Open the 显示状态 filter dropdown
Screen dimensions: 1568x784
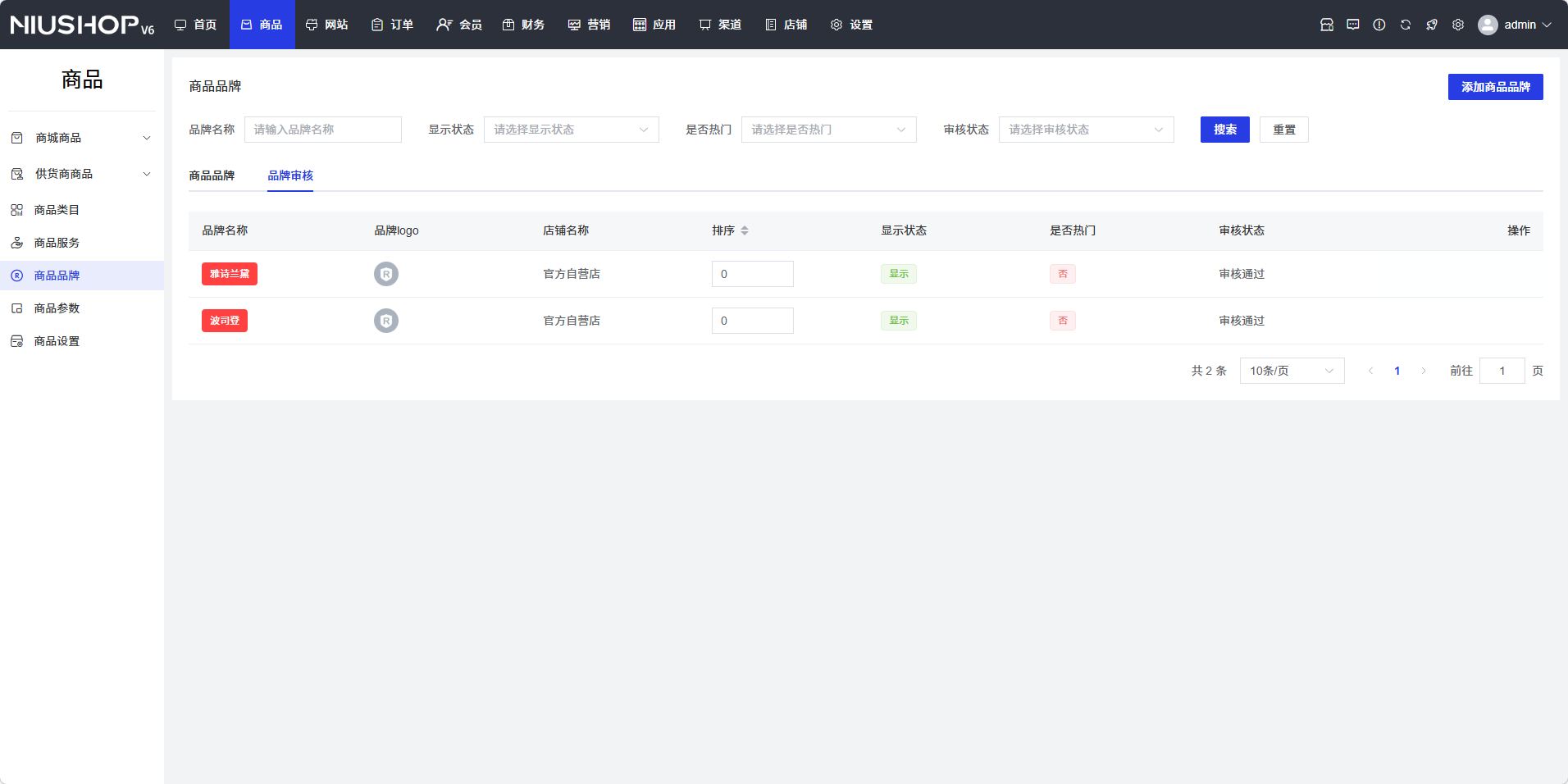571,130
